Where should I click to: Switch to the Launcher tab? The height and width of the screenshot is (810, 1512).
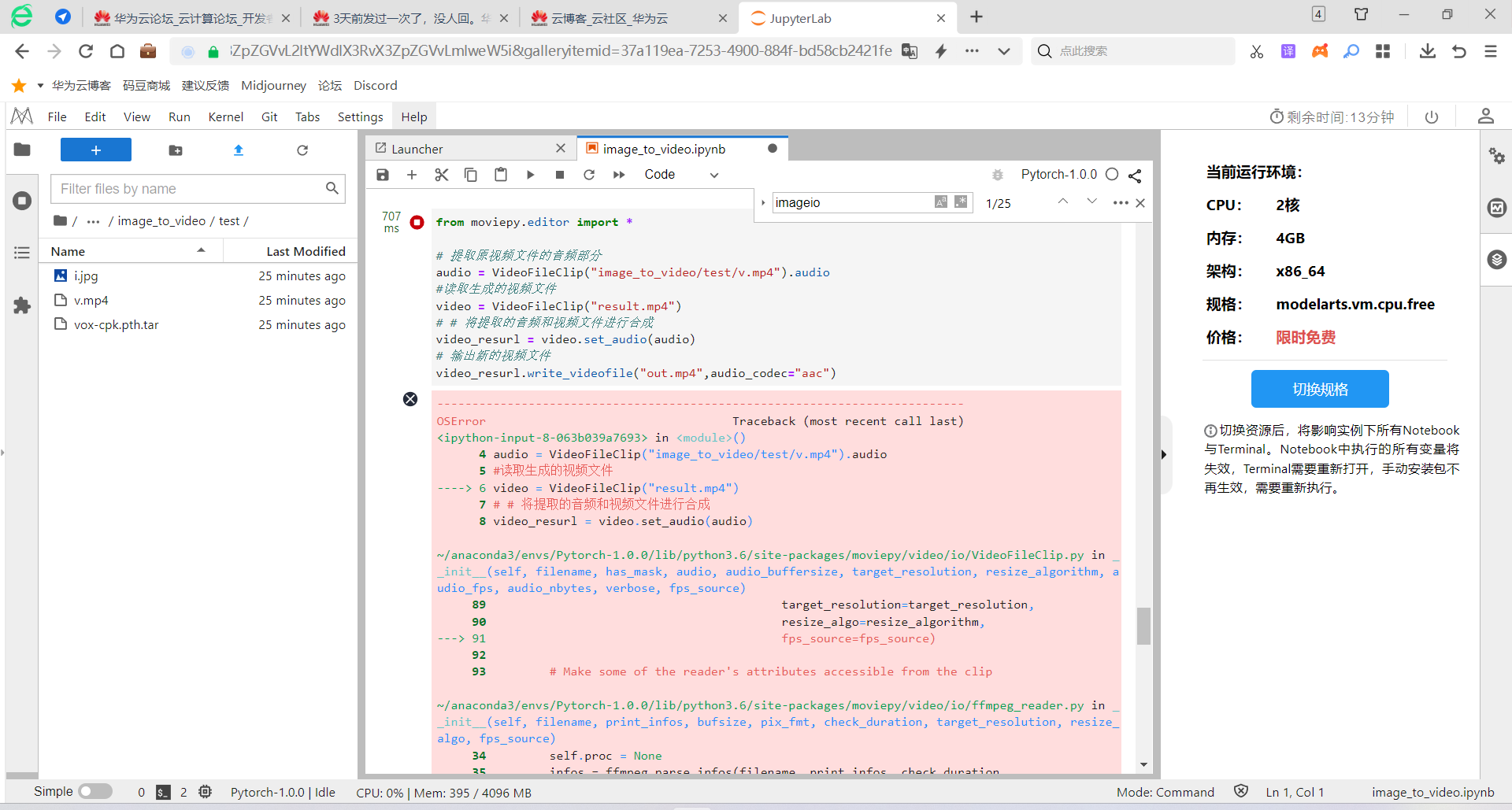(x=417, y=149)
